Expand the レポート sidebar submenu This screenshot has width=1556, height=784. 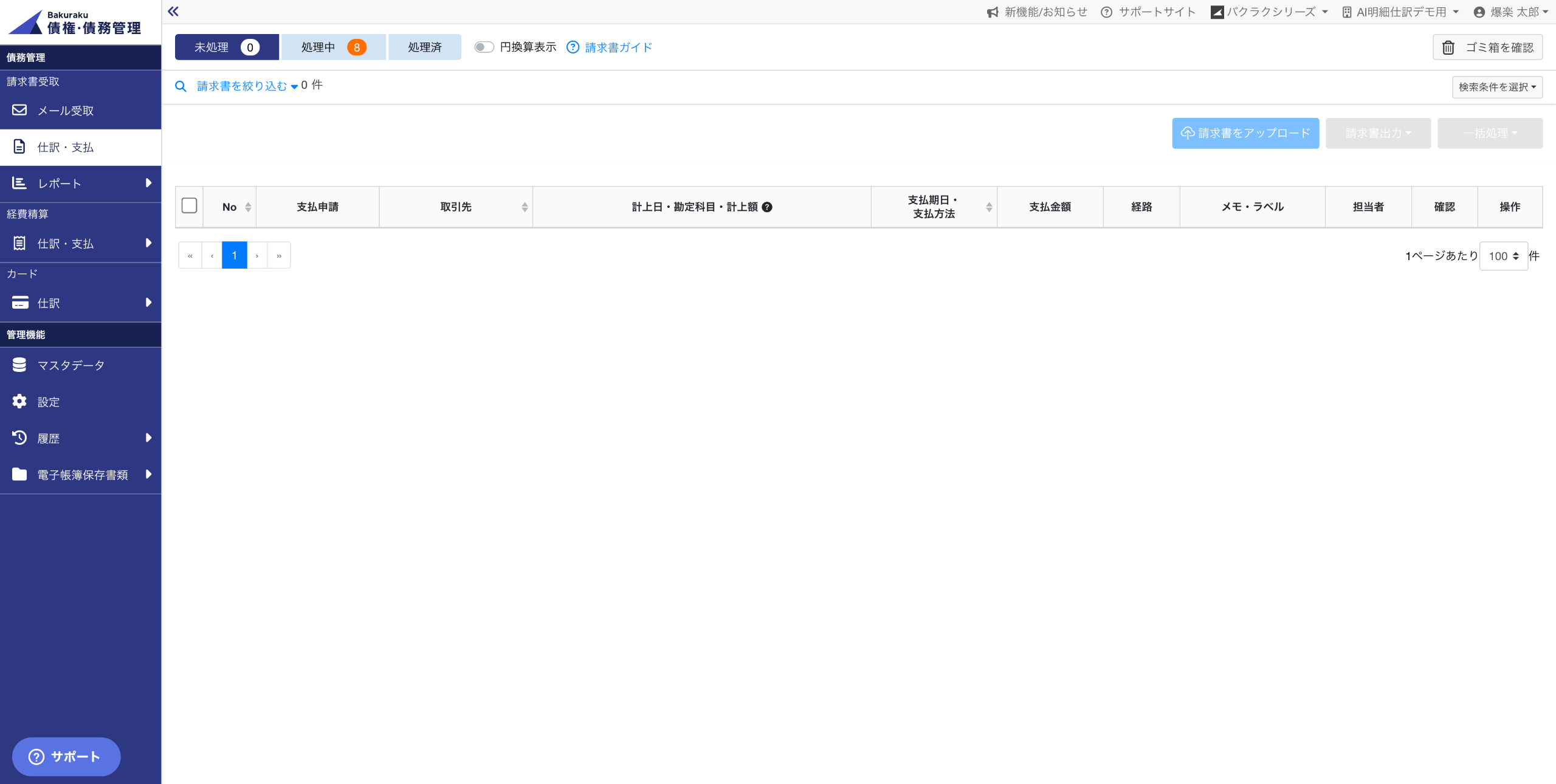148,183
